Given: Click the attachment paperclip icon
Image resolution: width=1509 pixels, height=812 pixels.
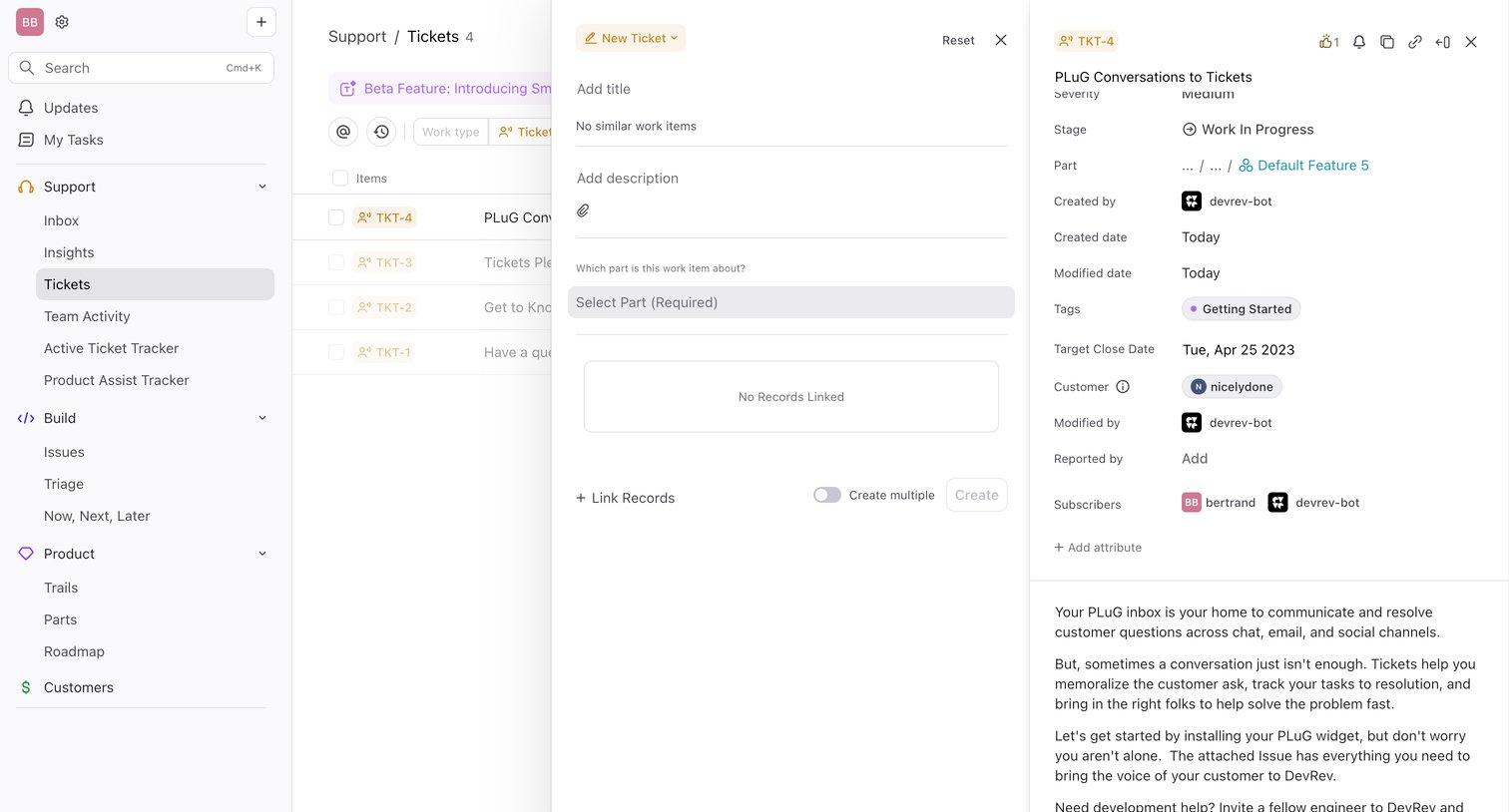Looking at the screenshot, I should [x=583, y=210].
